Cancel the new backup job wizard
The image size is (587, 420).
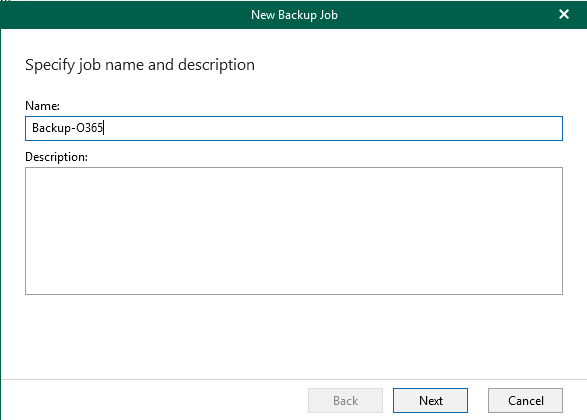(525, 401)
